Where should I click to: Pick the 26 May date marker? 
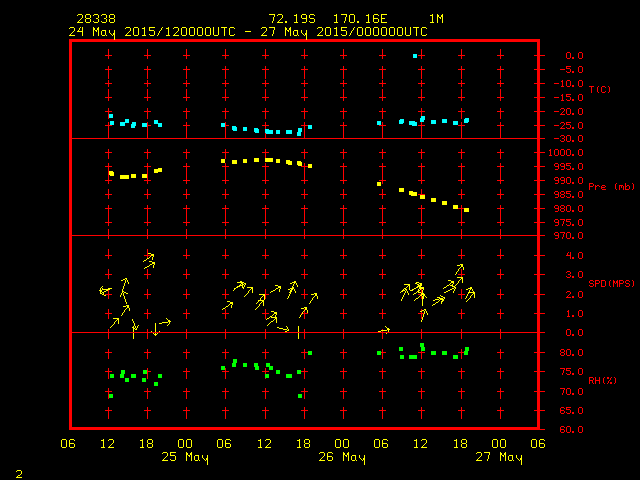341,458
